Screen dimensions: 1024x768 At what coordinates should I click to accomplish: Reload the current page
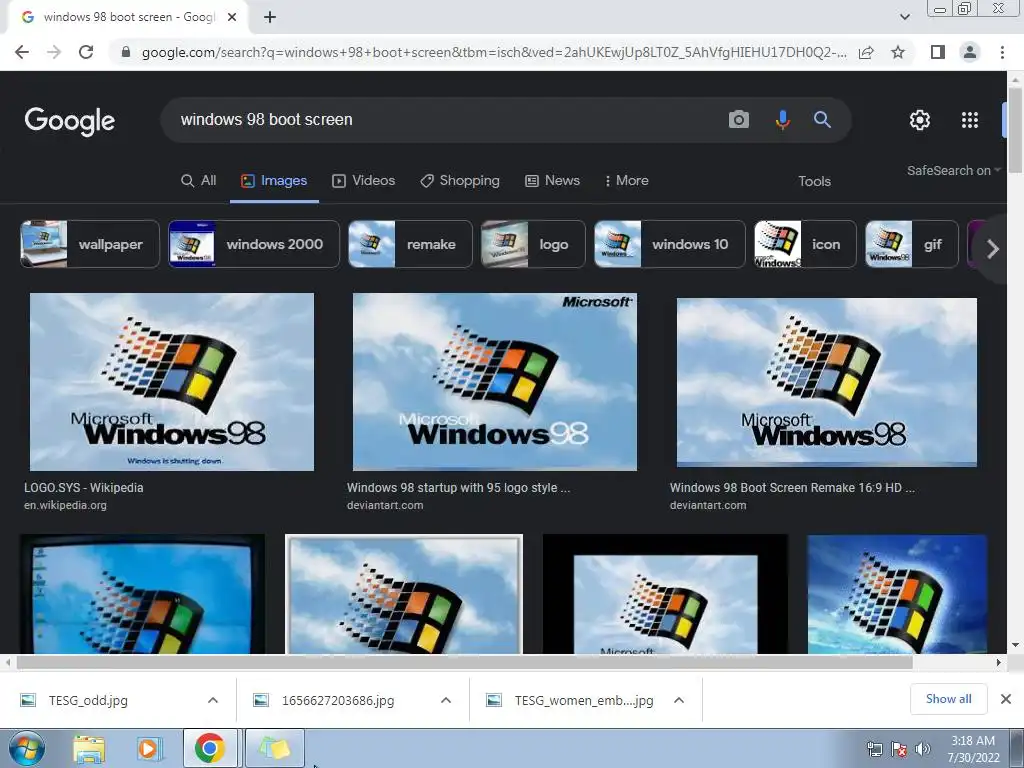86,52
